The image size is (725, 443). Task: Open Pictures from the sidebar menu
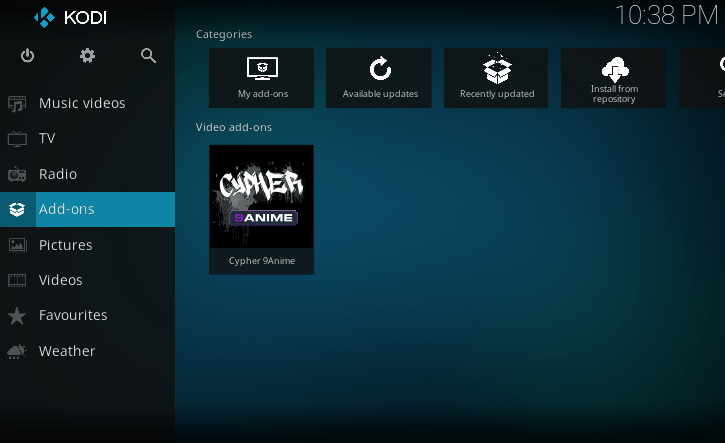65,245
